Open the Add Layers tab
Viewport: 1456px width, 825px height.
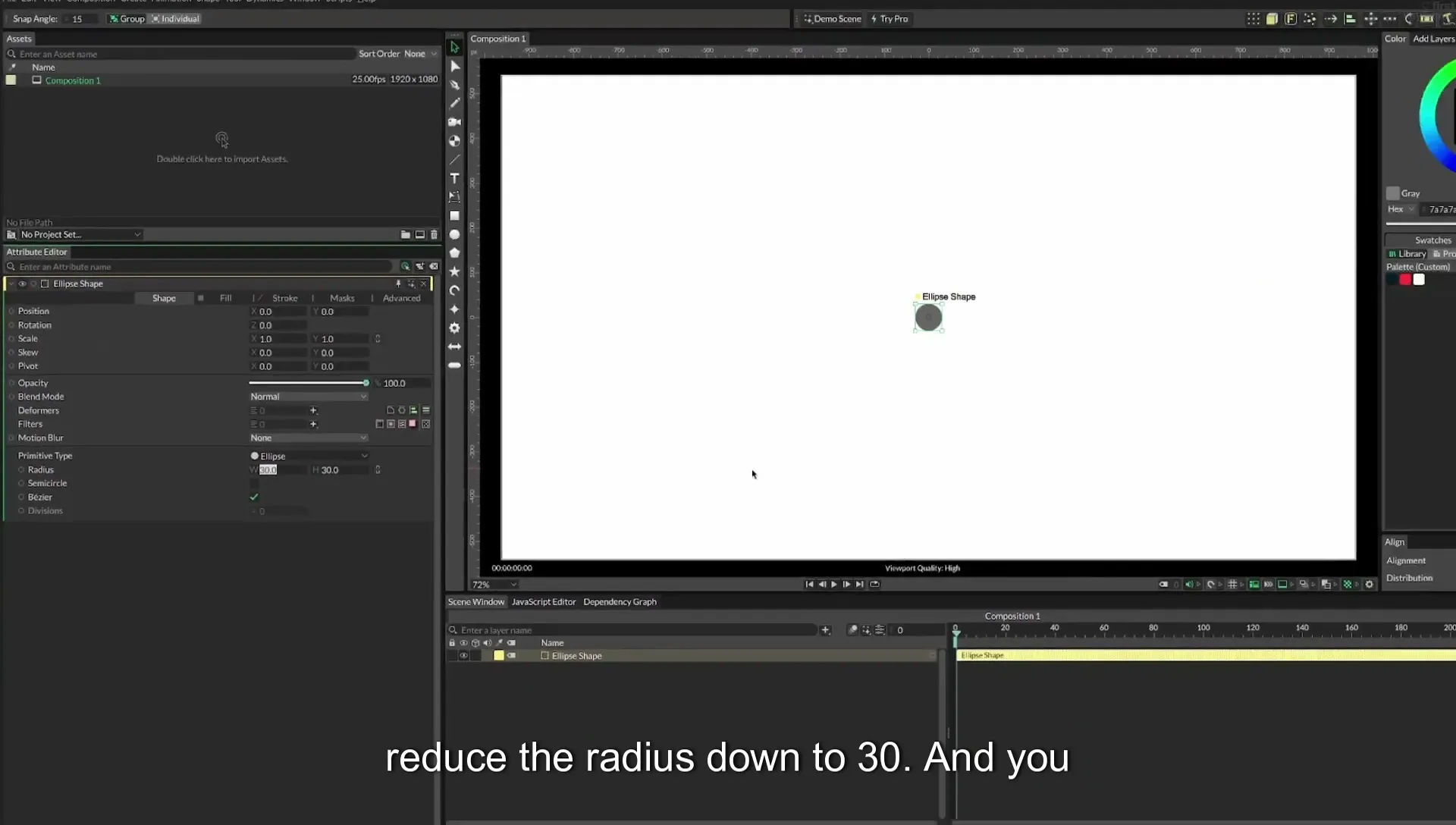pyautogui.click(x=1433, y=39)
